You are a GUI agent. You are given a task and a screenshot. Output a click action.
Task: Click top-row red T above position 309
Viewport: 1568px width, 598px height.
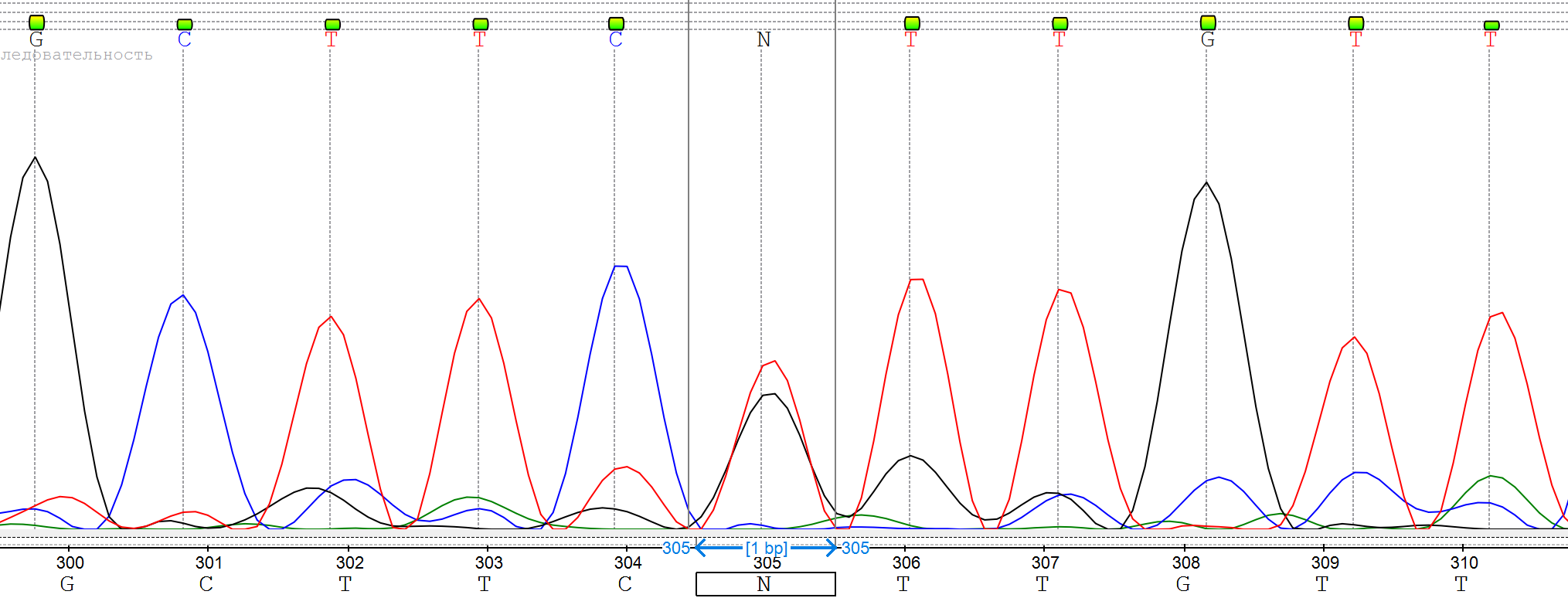(x=1355, y=39)
